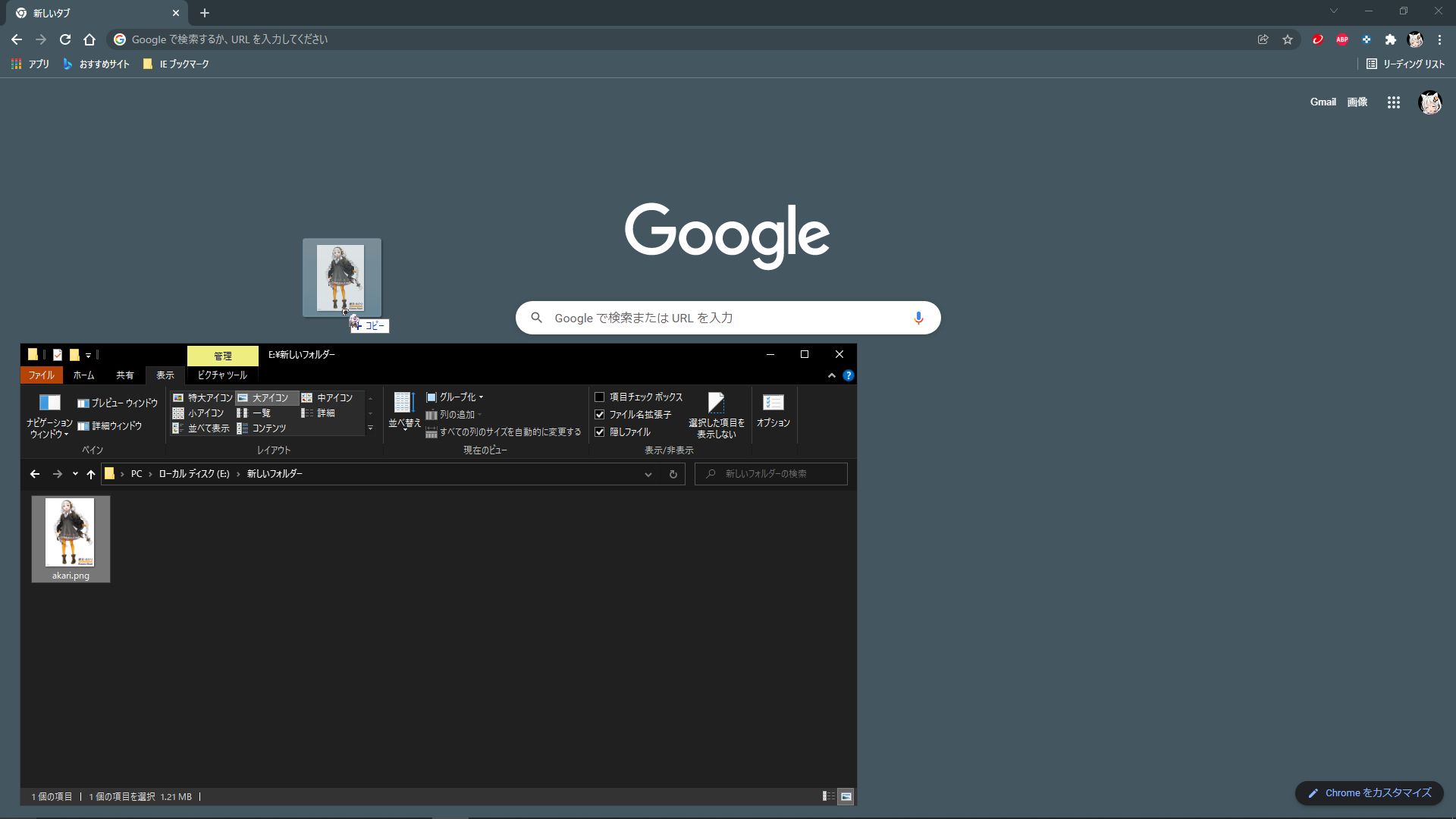
Task: Collapse the Explorer ribbon with chevron
Action: pyautogui.click(x=832, y=375)
